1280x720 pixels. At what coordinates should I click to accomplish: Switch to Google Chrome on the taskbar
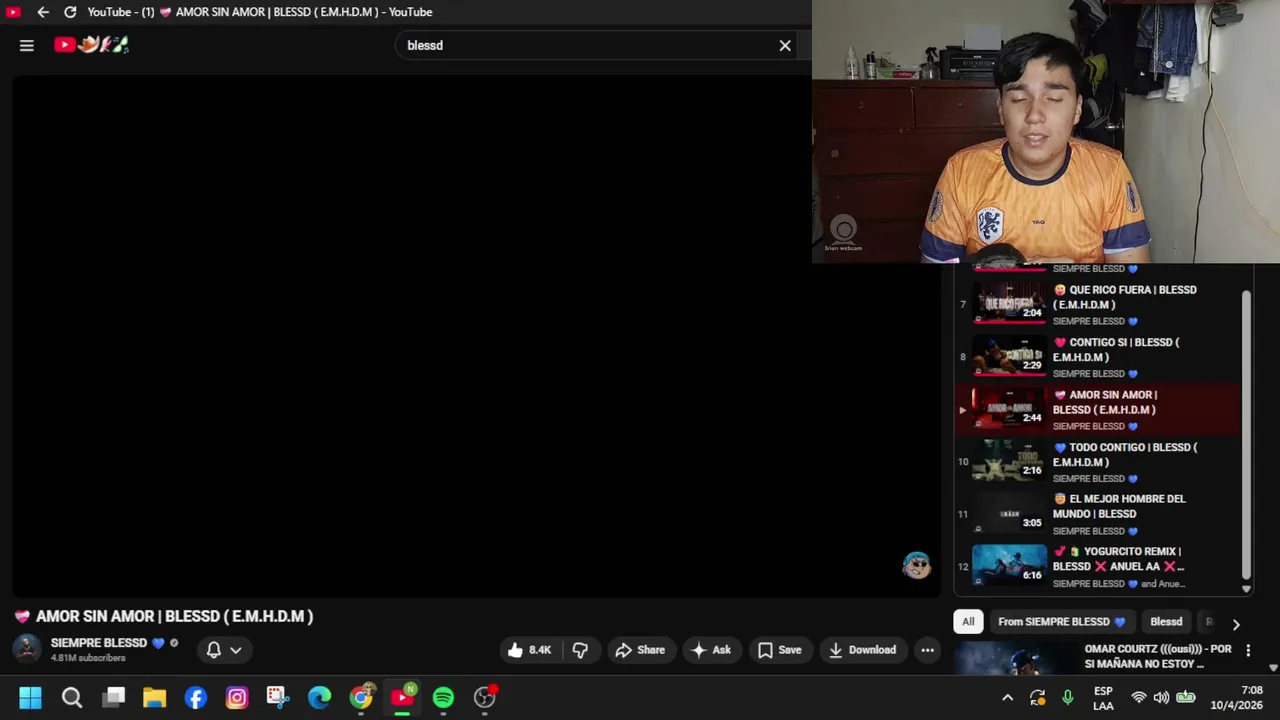361,697
